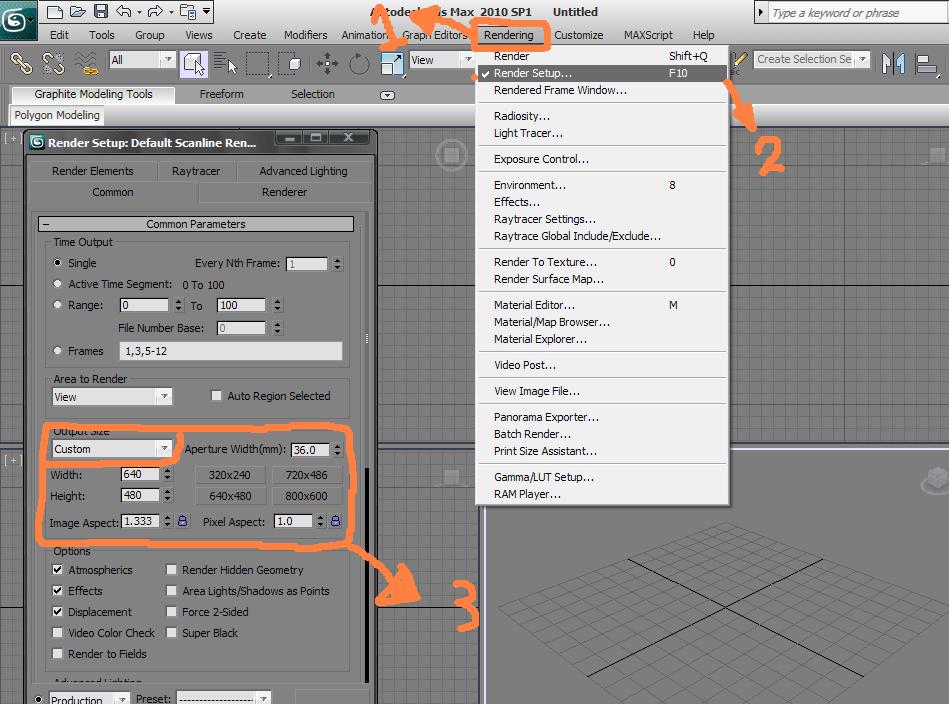Viewport: 949px width, 704px height.
Task: Click the Select and Link chain icon
Action: click(21, 62)
